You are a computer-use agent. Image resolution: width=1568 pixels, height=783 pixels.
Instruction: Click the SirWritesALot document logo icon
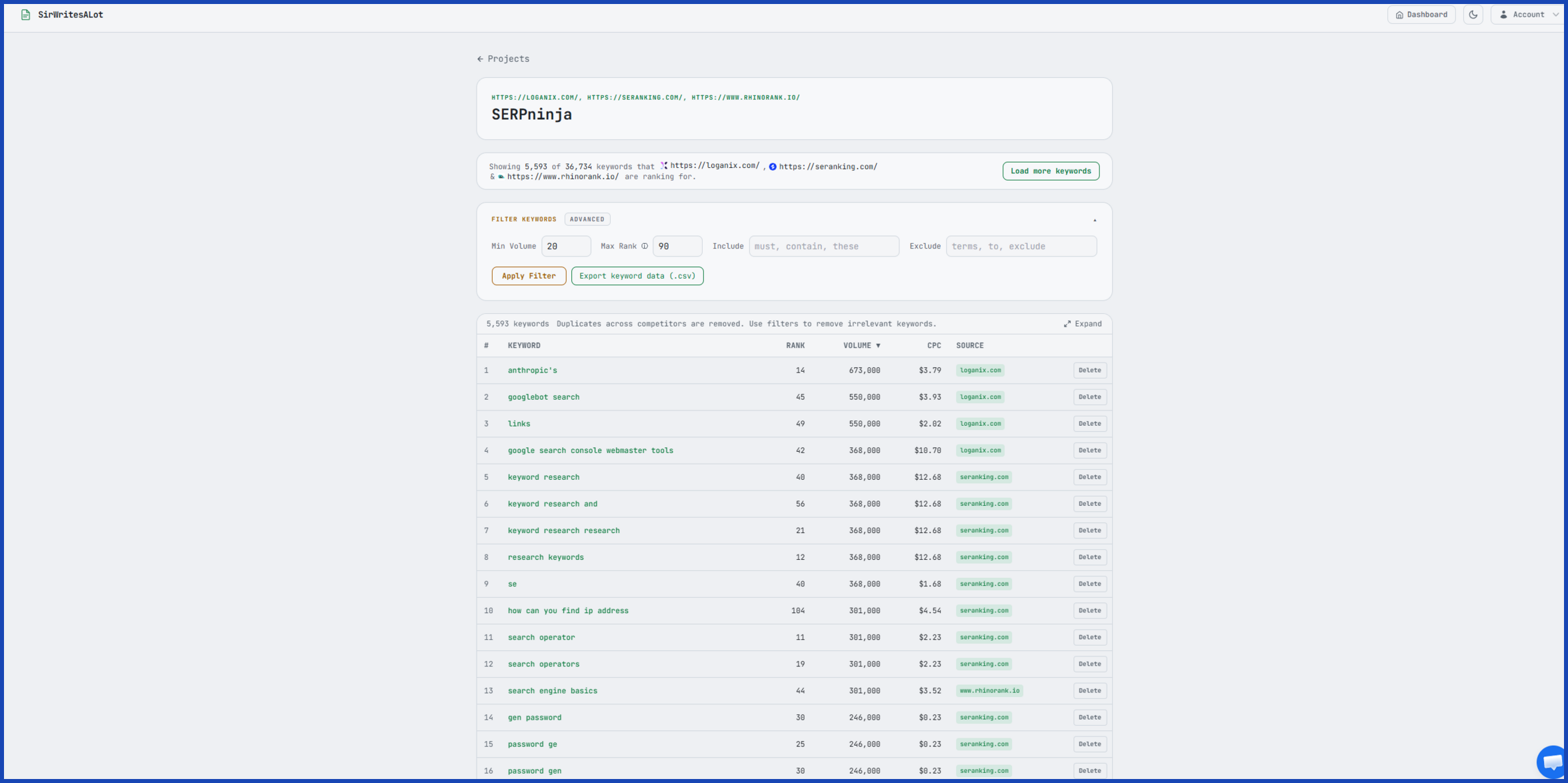click(25, 15)
